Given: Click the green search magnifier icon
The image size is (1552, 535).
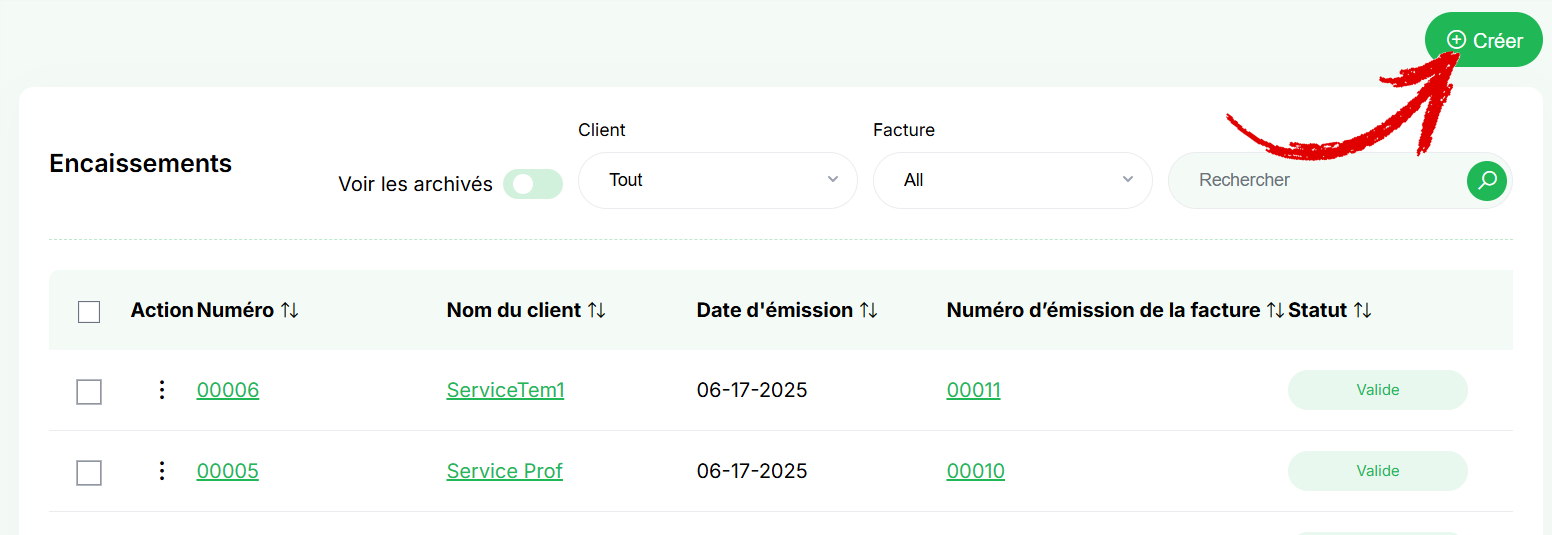Looking at the screenshot, I should (x=1487, y=180).
